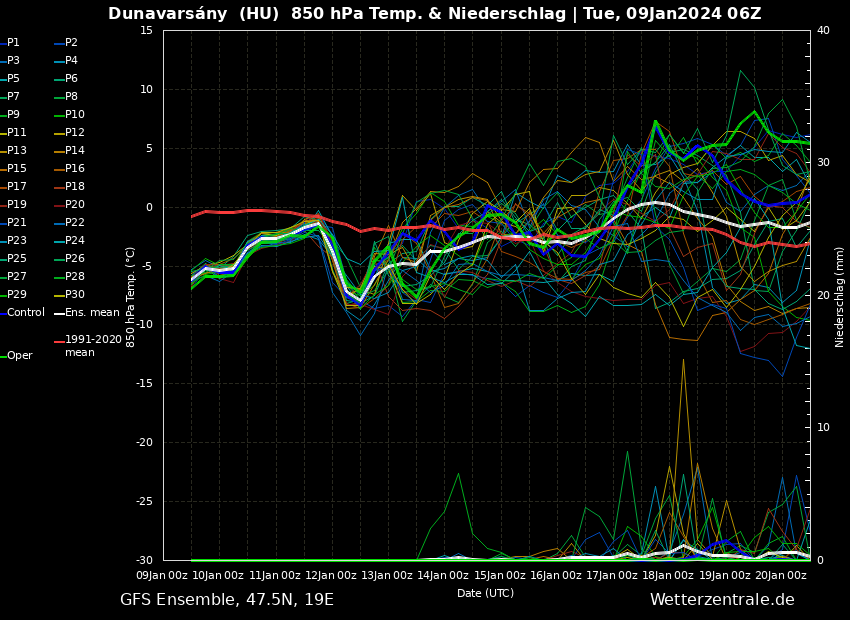The width and height of the screenshot is (850, 620).
Task: Click the P1 legend entry
Action: pyautogui.click(x=13, y=43)
